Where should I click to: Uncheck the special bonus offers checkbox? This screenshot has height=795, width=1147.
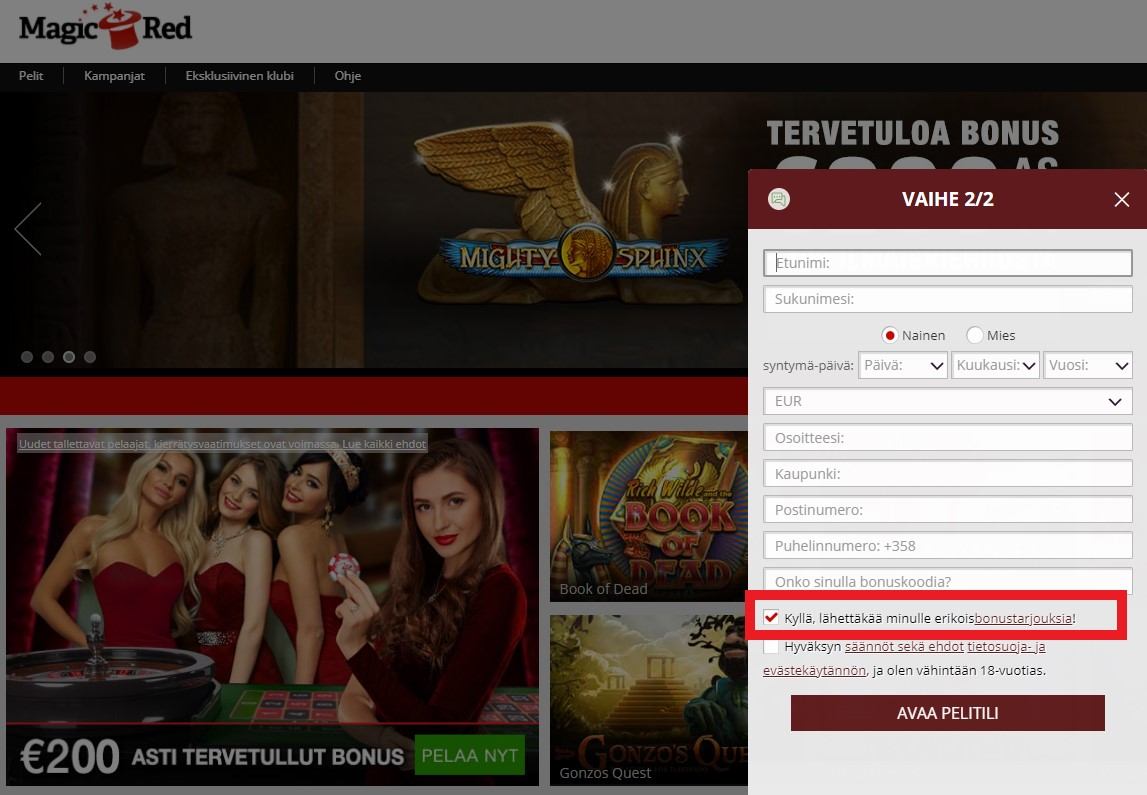pyautogui.click(x=771, y=618)
